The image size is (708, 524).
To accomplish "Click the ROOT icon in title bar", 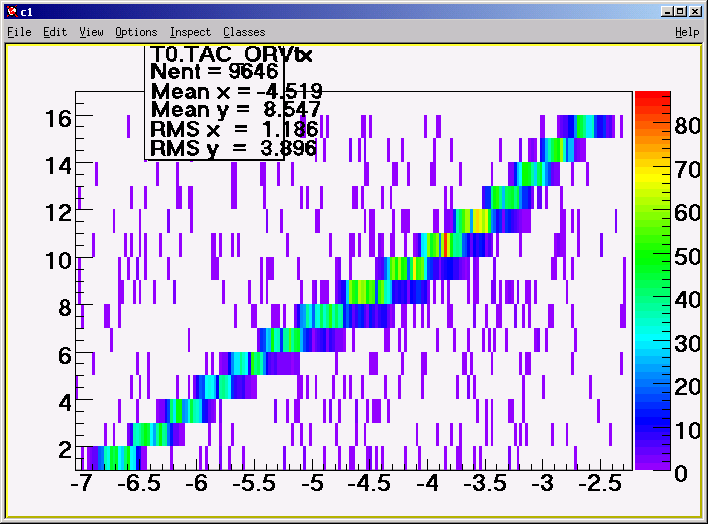I will tap(12, 11).
